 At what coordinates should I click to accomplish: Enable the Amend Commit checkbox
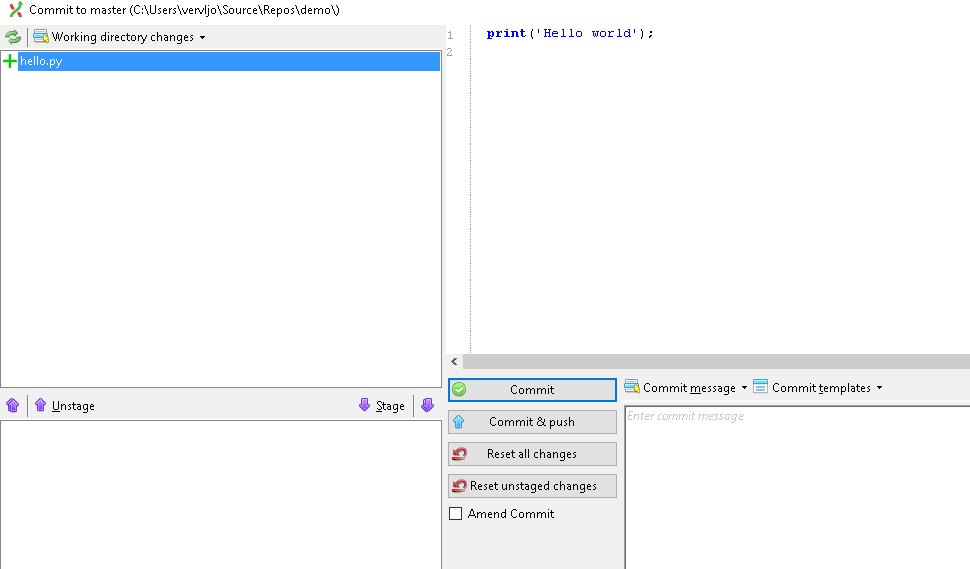[x=456, y=513]
